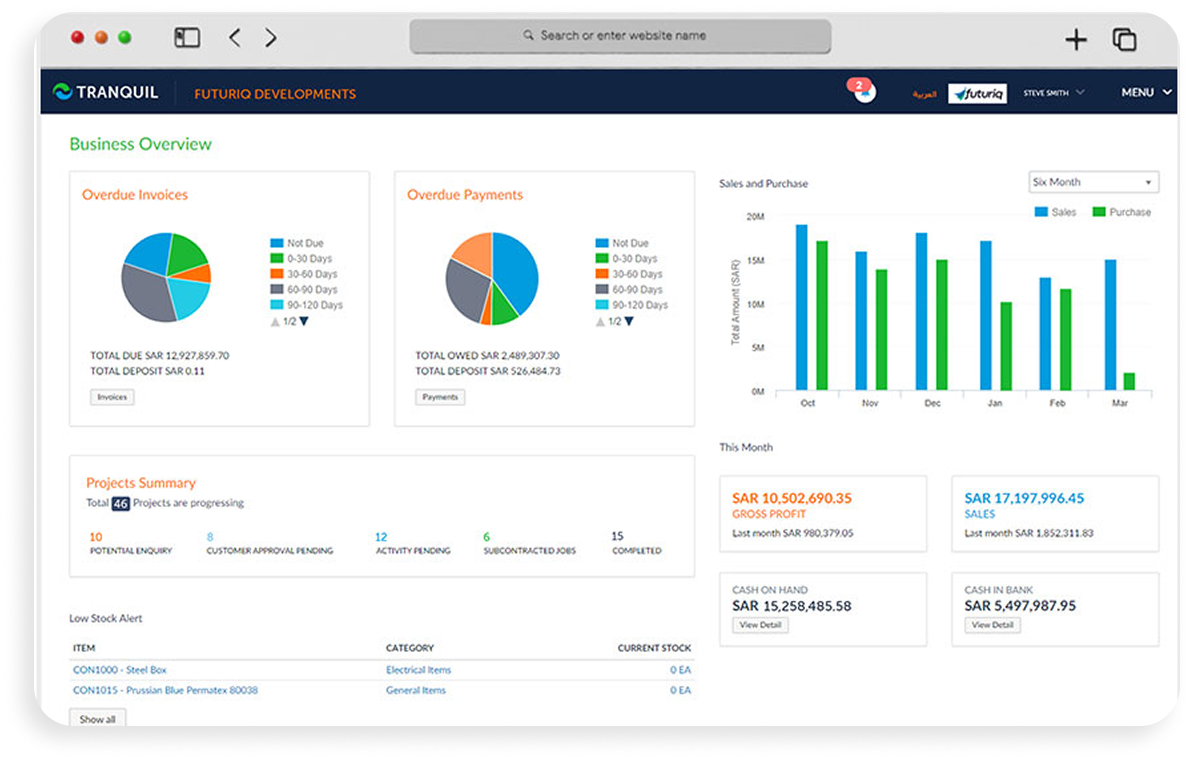
Task: Expand the MENU dropdown
Action: click(1146, 93)
